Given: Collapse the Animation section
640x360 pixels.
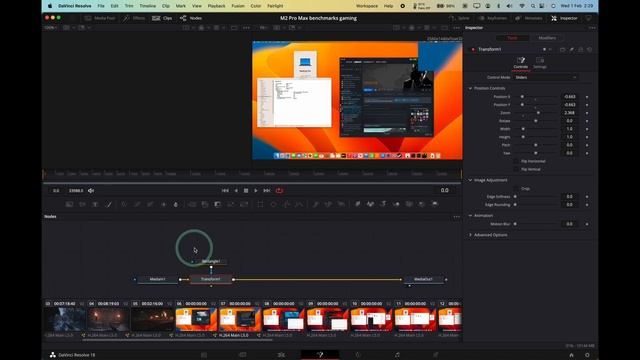Looking at the screenshot, I should [470, 216].
